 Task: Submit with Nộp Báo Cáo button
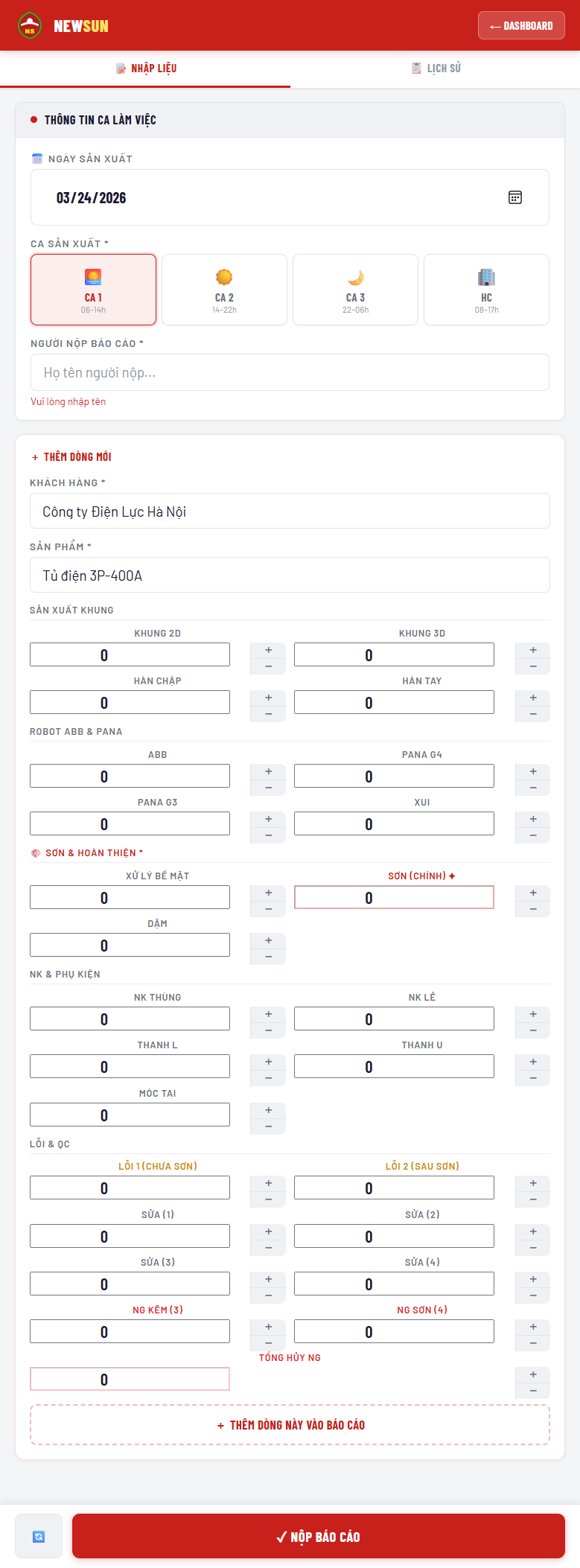tap(318, 1536)
